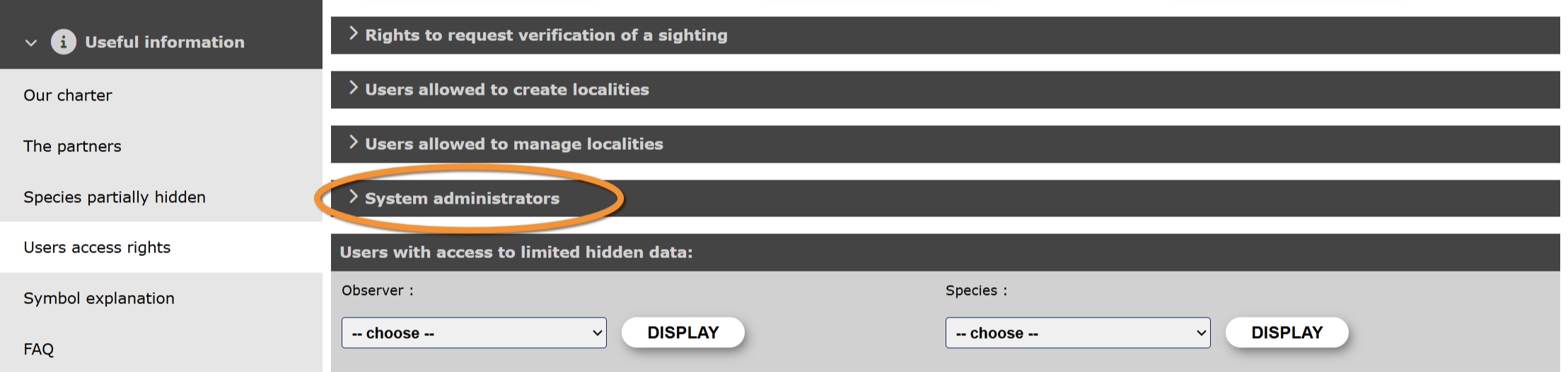Click the arrow beside Users allowed to create localities
The width and height of the screenshot is (1568, 372).
click(354, 88)
